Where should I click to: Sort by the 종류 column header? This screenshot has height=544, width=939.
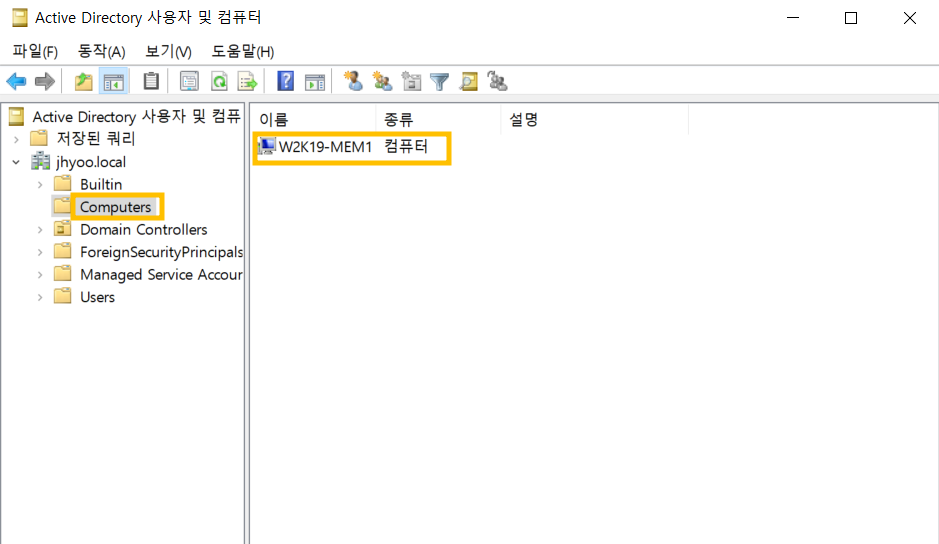click(438, 119)
